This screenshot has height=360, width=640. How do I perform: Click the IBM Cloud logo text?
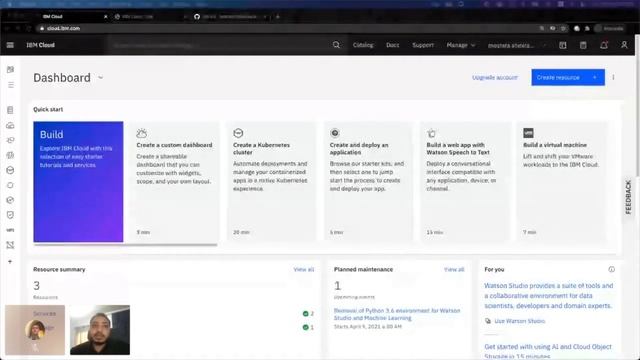coord(40,45)
